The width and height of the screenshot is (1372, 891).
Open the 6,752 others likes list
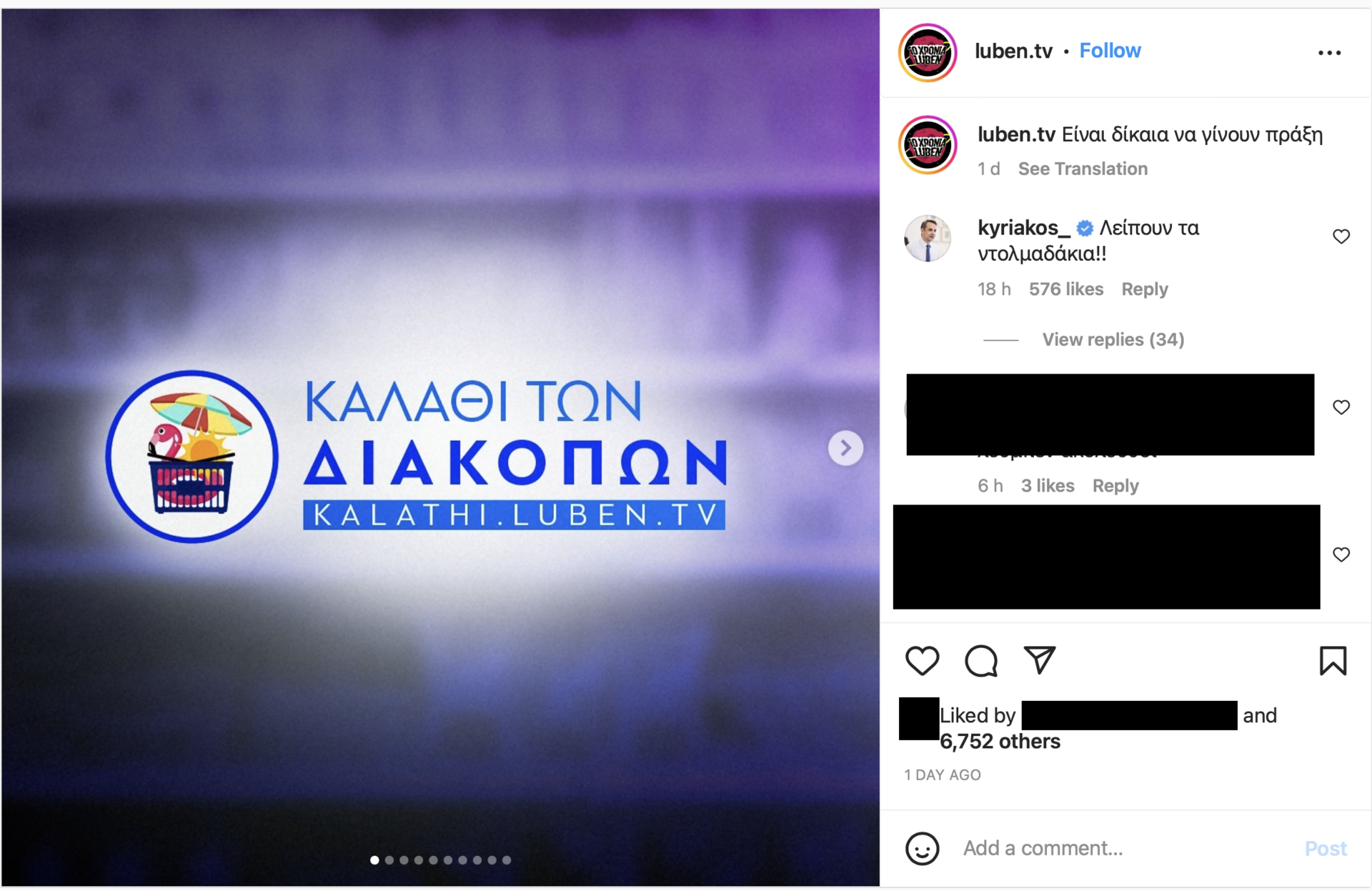tap(1000, 742)
